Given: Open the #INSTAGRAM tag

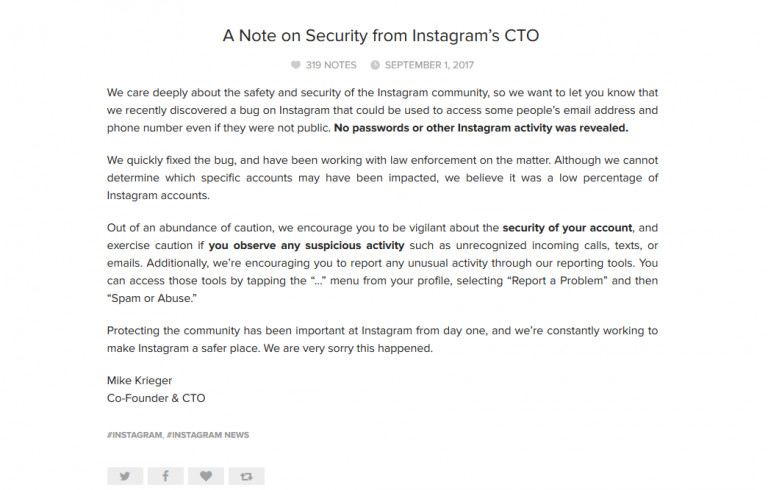Looking at the screenshot, I should pyautogui.click(x=134, y=435).
